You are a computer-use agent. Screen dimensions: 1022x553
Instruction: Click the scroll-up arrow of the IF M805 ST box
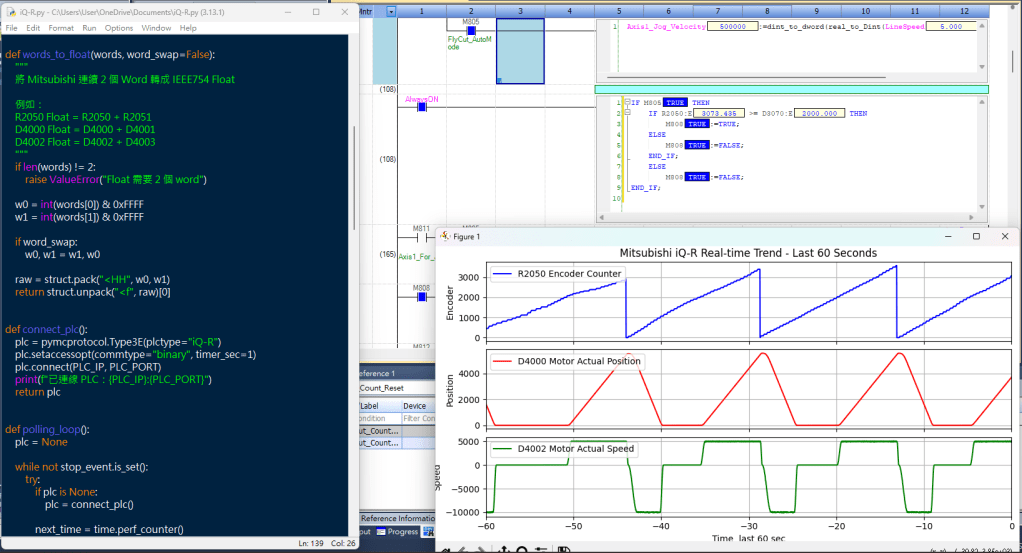click(982, 102)
